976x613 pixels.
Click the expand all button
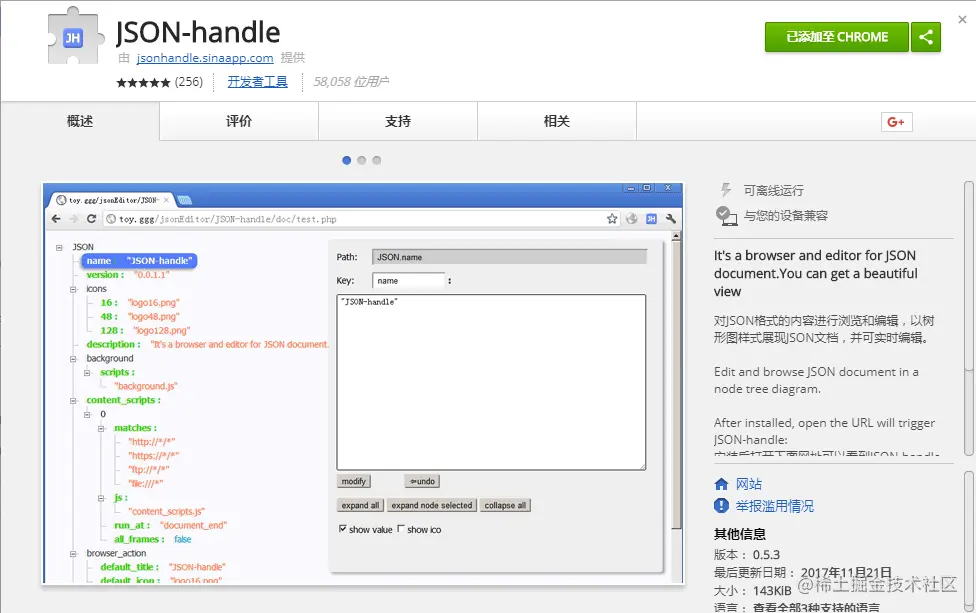(x=360, y=505)
